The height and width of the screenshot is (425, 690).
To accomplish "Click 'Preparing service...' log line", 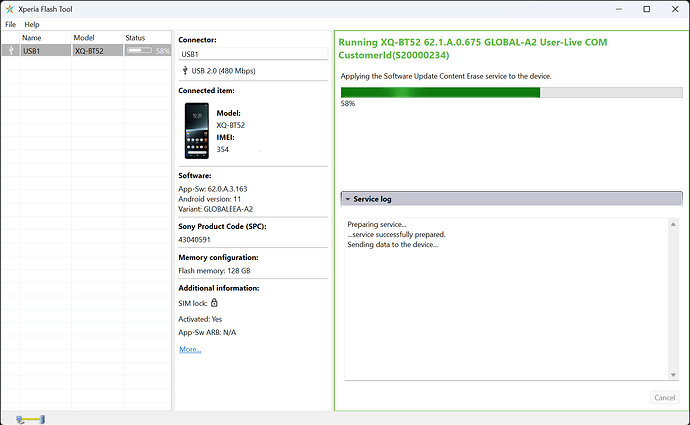I will [377, 224].
